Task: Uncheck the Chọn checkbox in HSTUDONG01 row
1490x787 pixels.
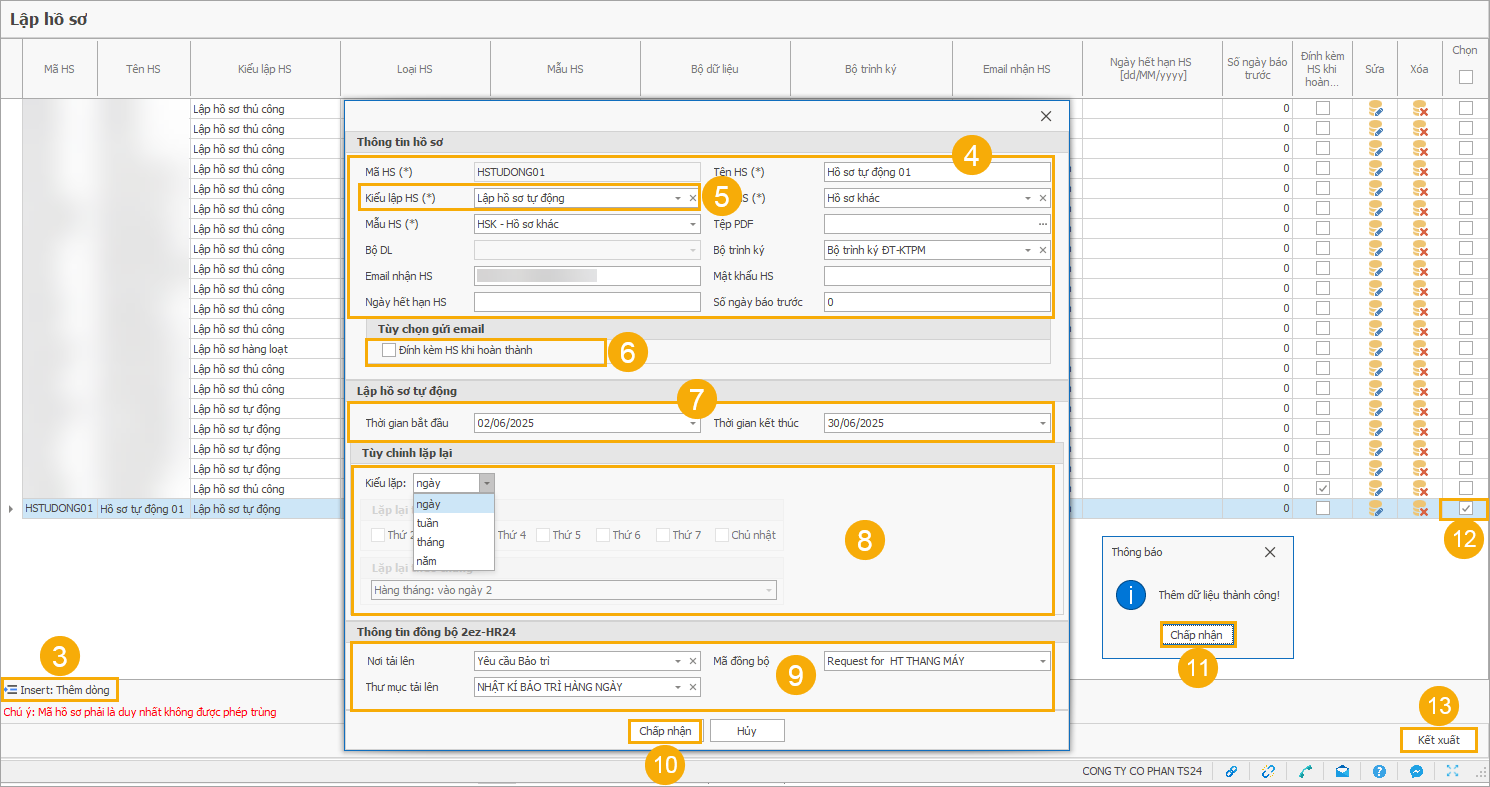Action: [x=1465, y=509]
